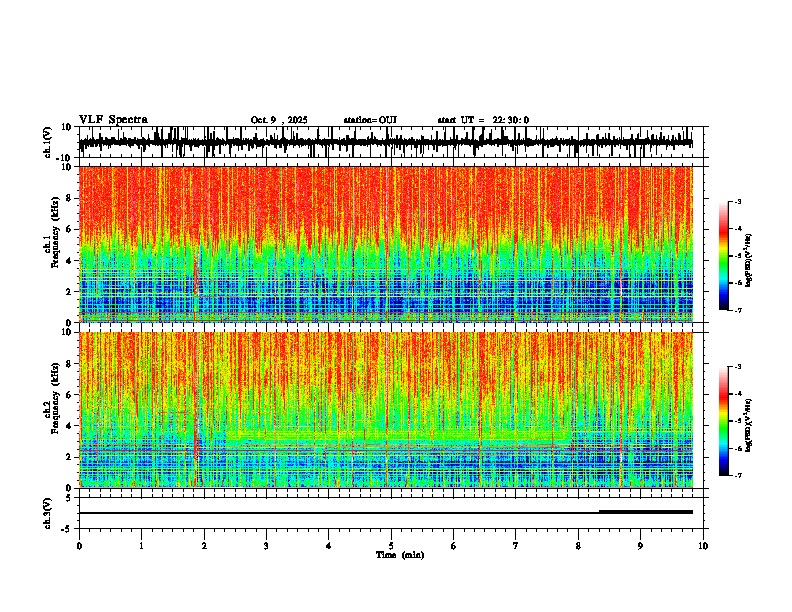The width and height of the screenshot is (792, 612).
Task: Click time axis tick label "6"
Action: pos(454,546)
